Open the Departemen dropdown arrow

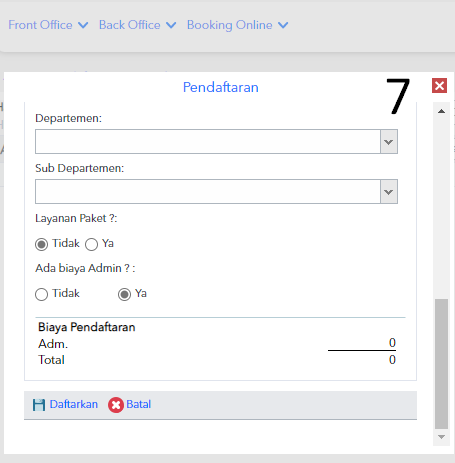click(x=389, y=142)
